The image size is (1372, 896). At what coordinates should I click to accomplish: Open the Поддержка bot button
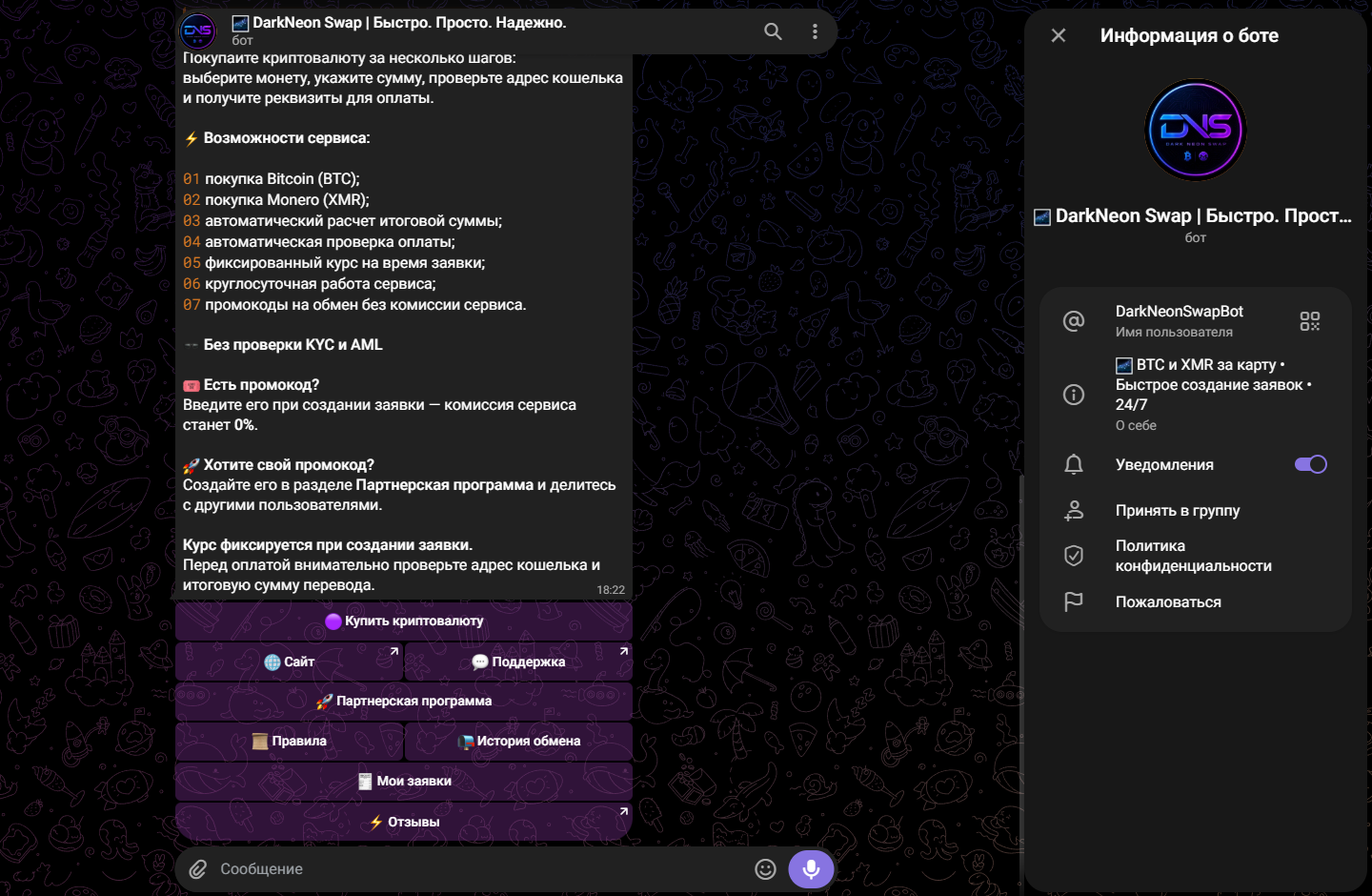(518, 662)
